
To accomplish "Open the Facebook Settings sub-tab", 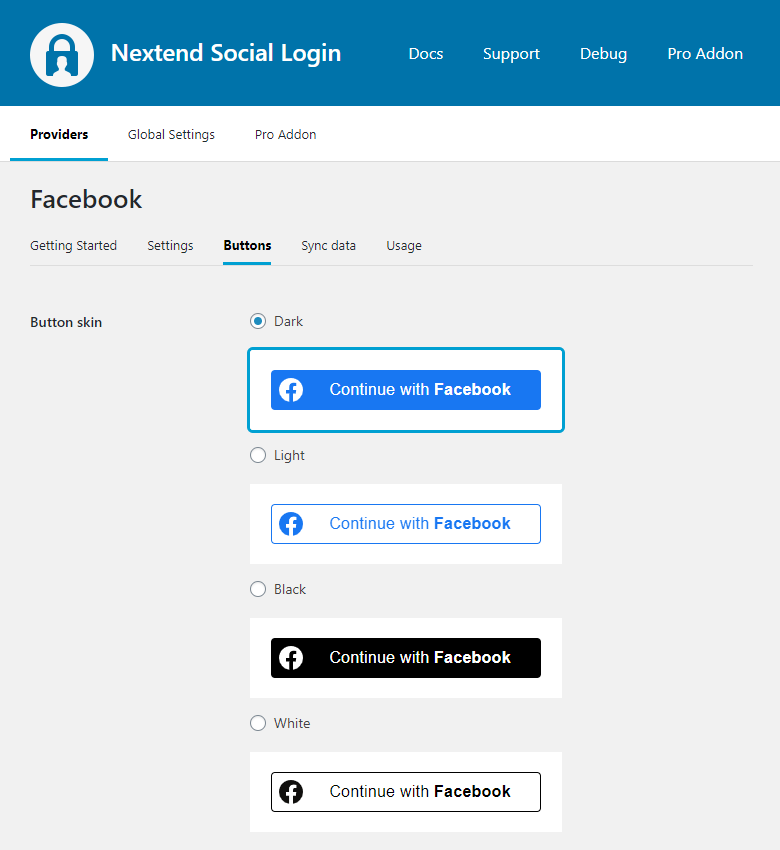I will tap(170, 245).
